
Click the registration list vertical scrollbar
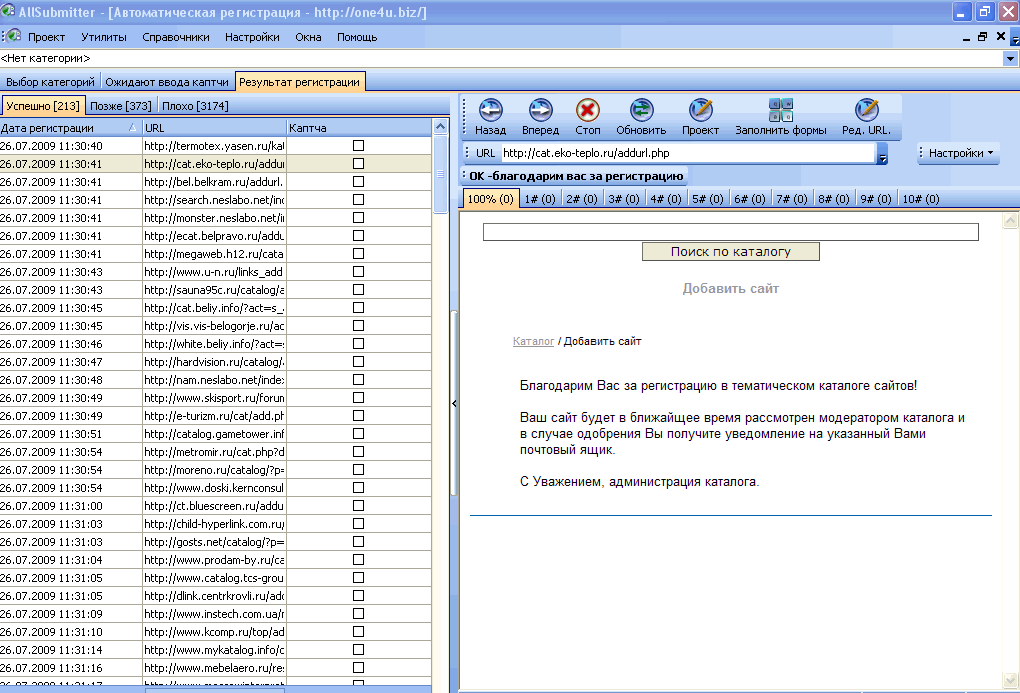click(x=441, y=400)
